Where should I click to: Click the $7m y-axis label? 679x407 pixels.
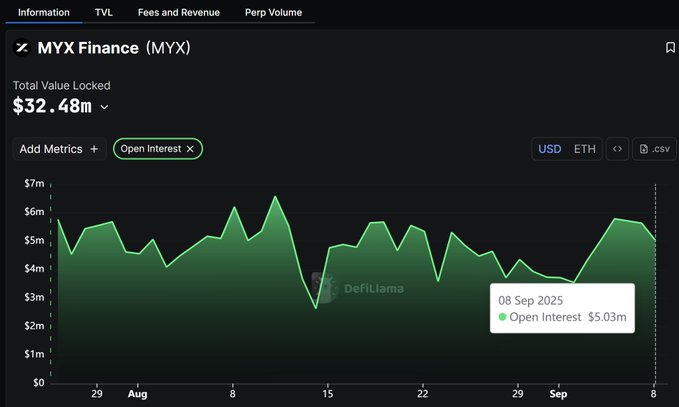point(34,183)
